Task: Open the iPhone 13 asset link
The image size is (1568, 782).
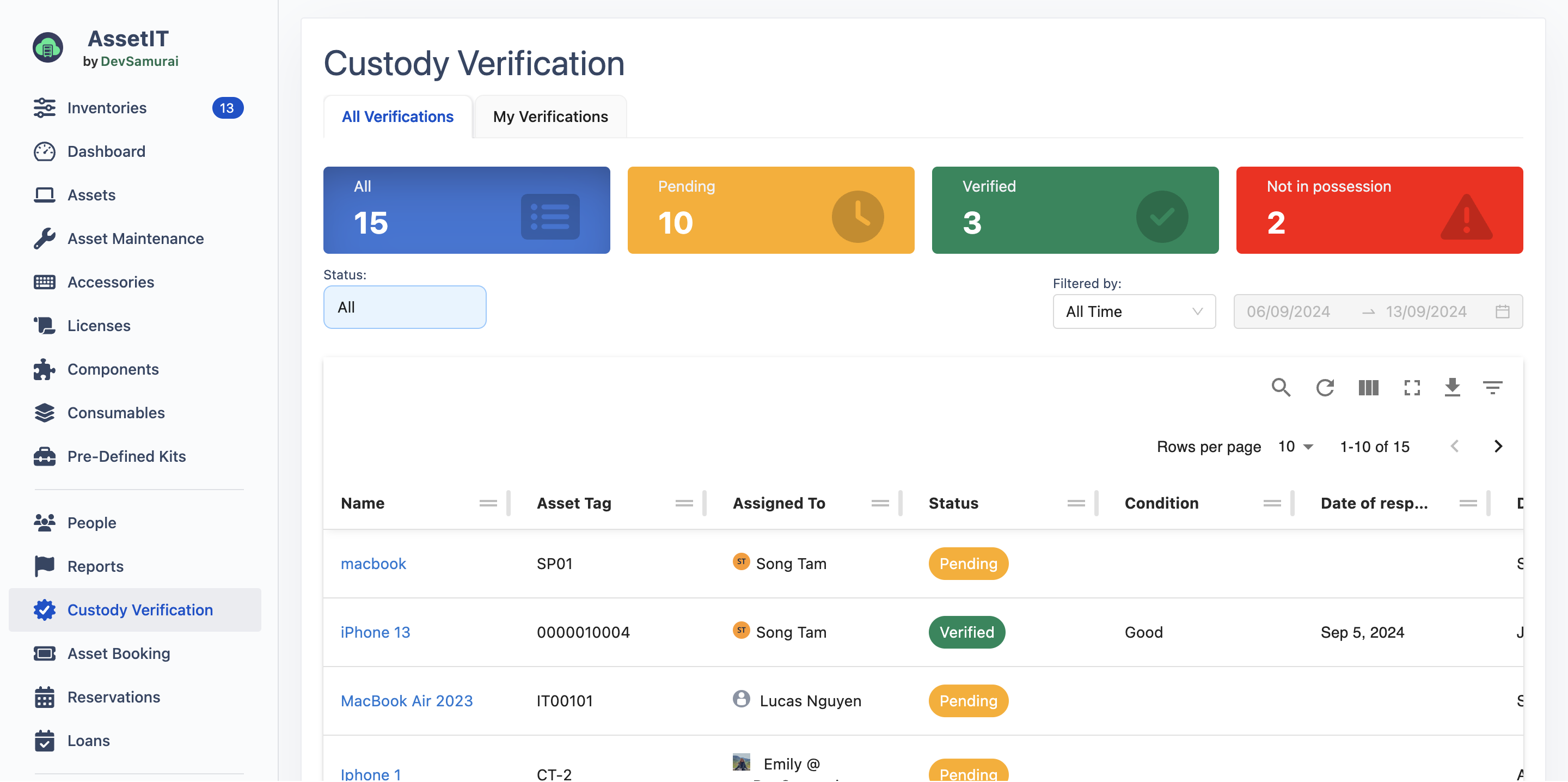Action: (x=375, y=632)
